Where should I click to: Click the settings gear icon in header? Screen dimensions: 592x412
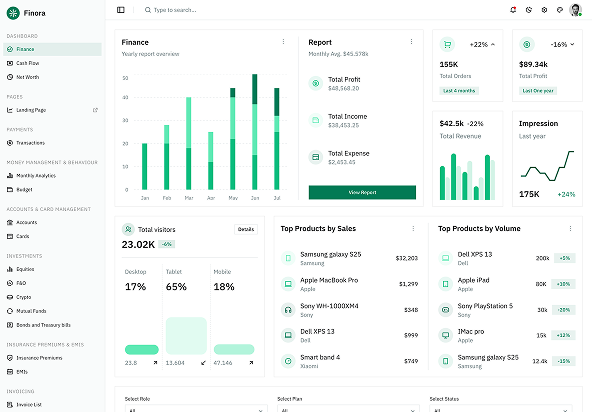(544, 10)
